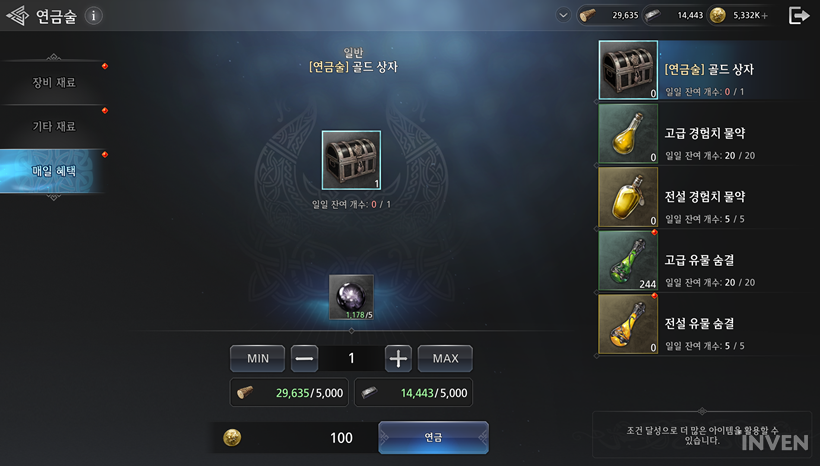Increase quantity with the plus button

coord(398,358)
